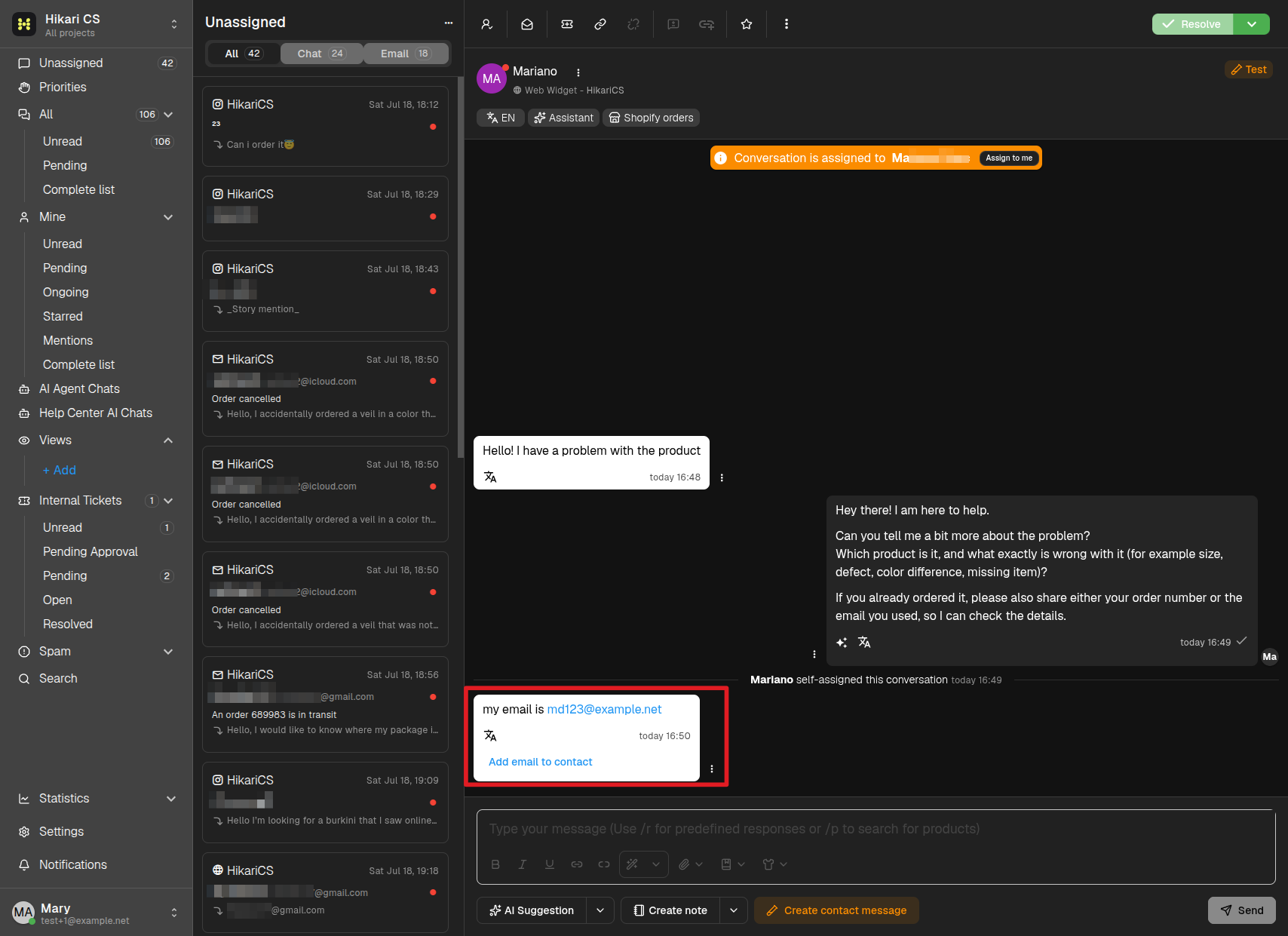Select the All 42 tab
Screen dimensions: 1288x936
click(243, 54)
